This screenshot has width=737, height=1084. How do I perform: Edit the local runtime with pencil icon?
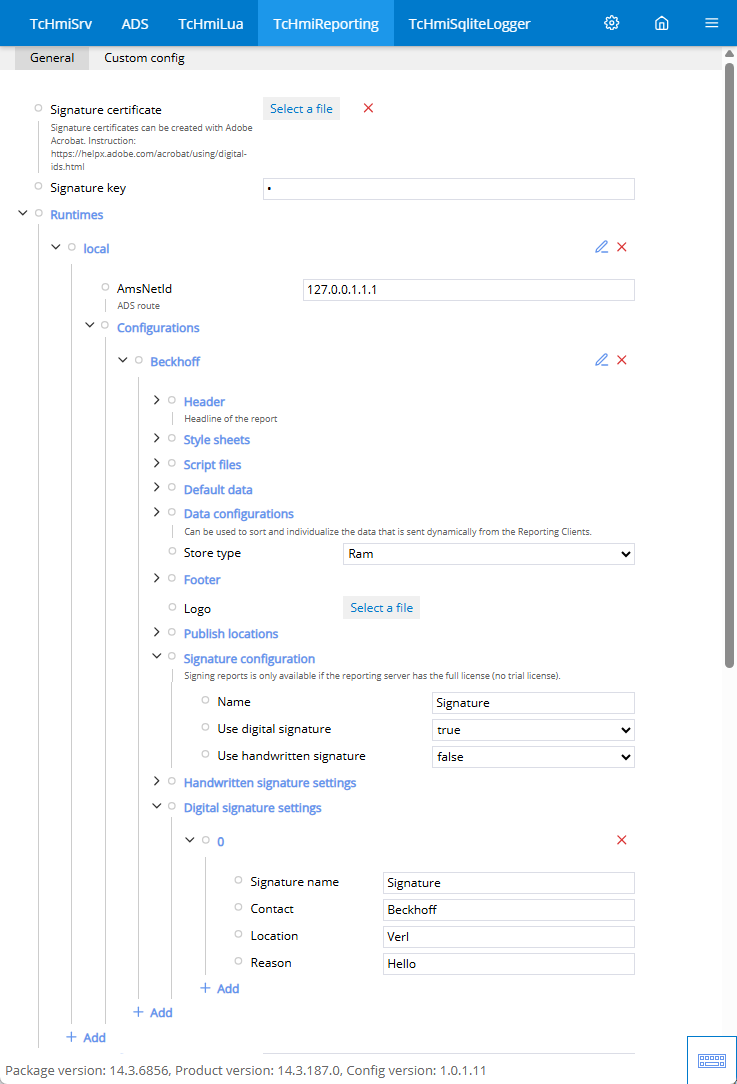(x=601, y=247)
